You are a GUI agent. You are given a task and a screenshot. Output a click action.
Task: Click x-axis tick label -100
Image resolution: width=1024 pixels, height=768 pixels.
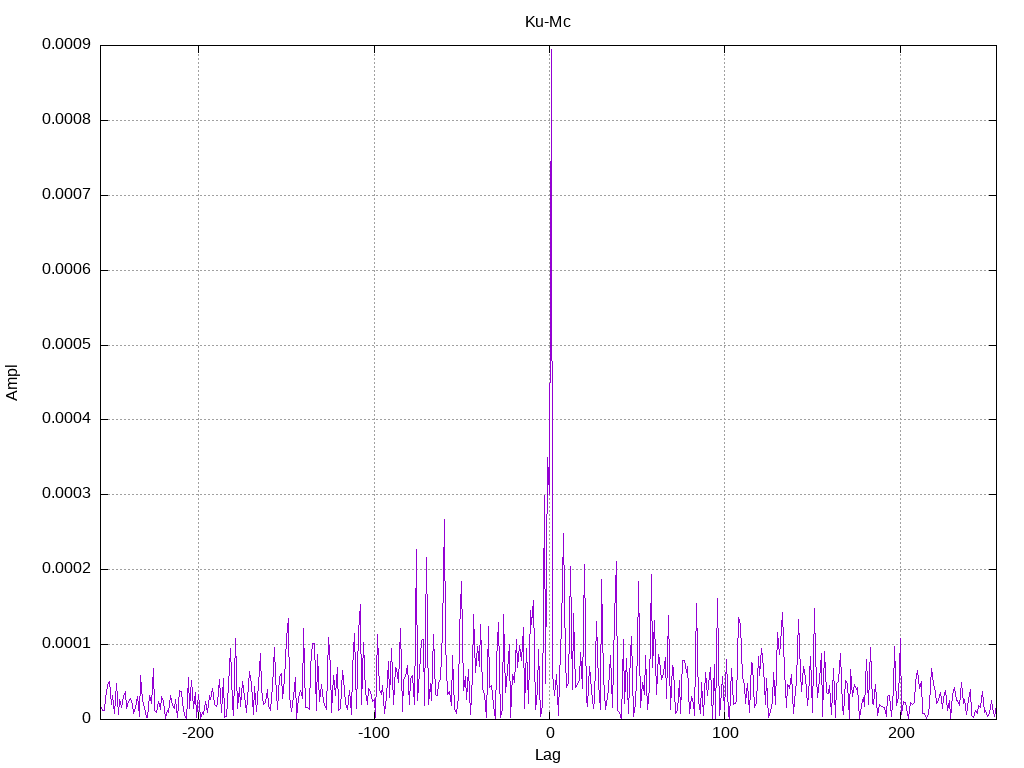[374, 733]
